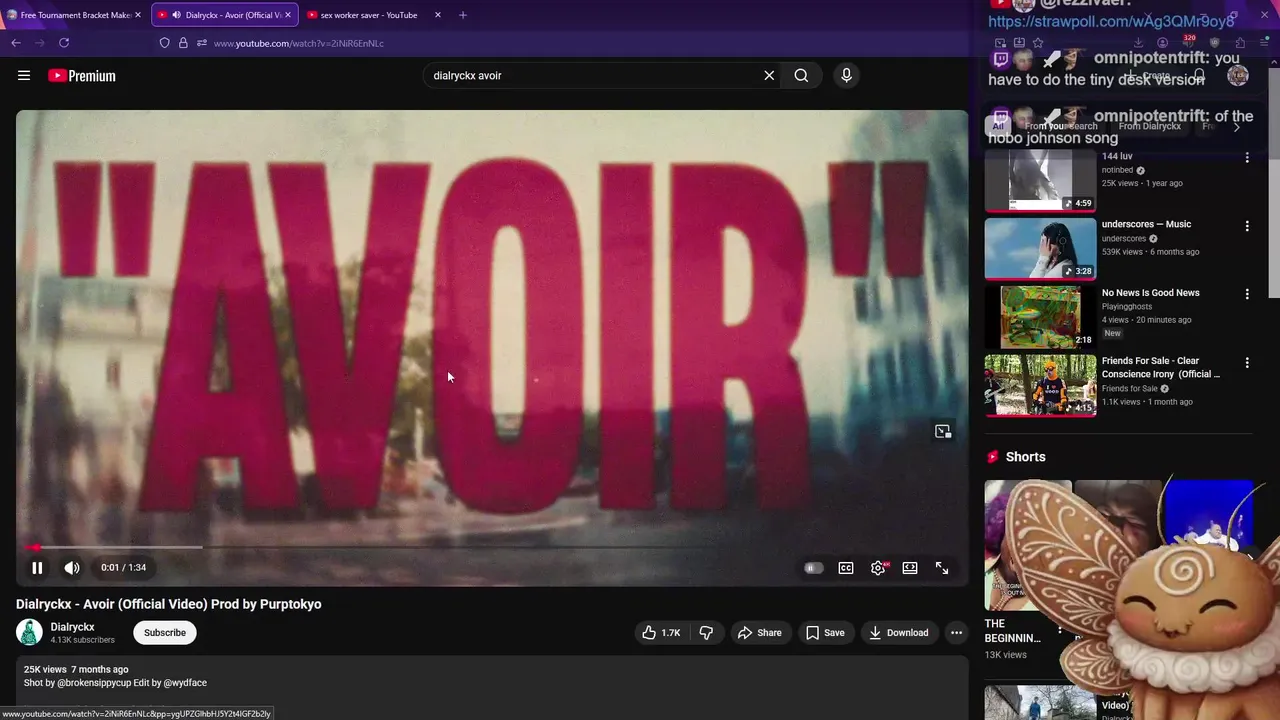Open YouTube notifications bell

[1200, 76]
